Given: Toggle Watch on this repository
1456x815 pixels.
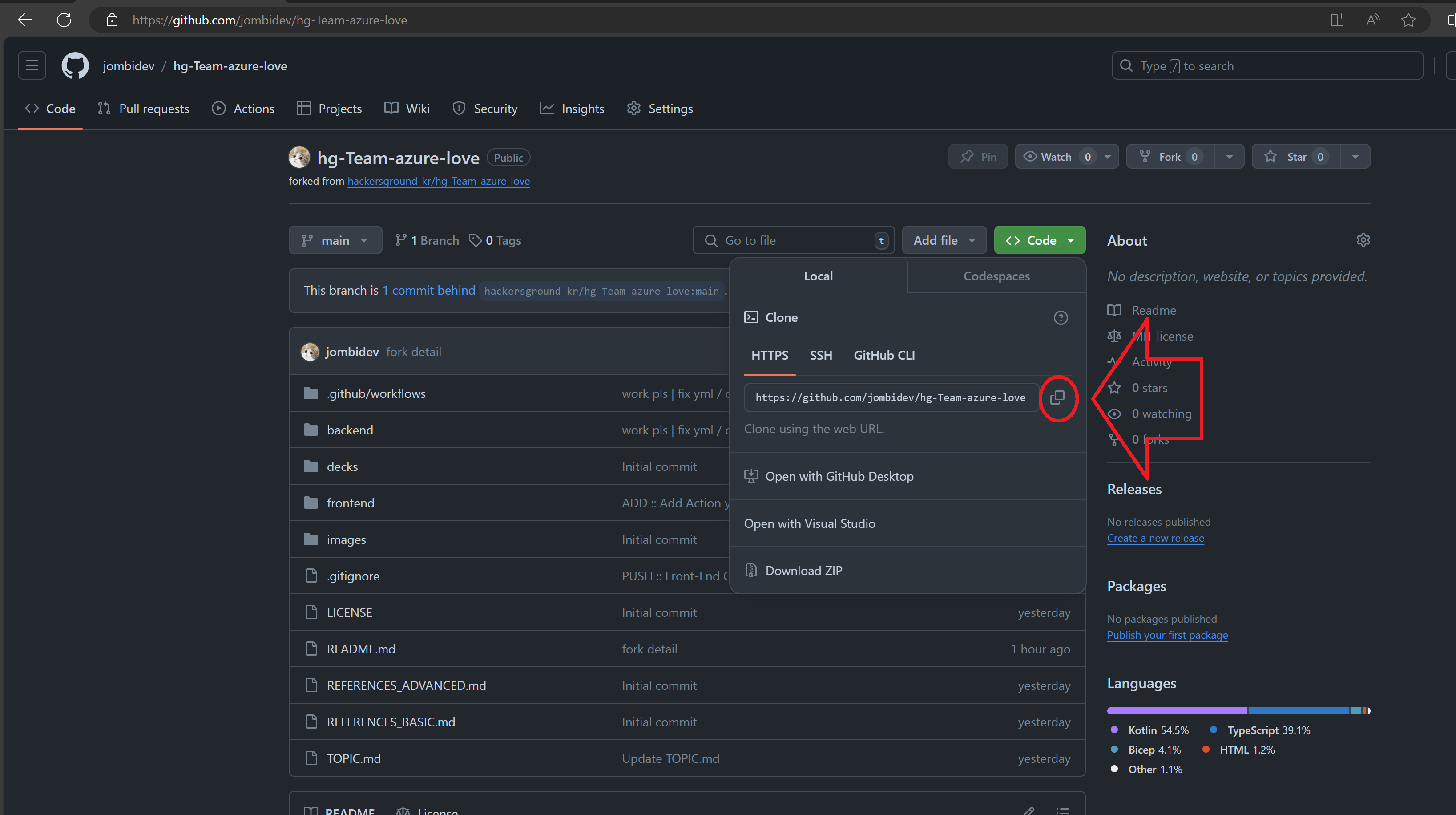Looking at the screenshot, I should point(1055,157).
